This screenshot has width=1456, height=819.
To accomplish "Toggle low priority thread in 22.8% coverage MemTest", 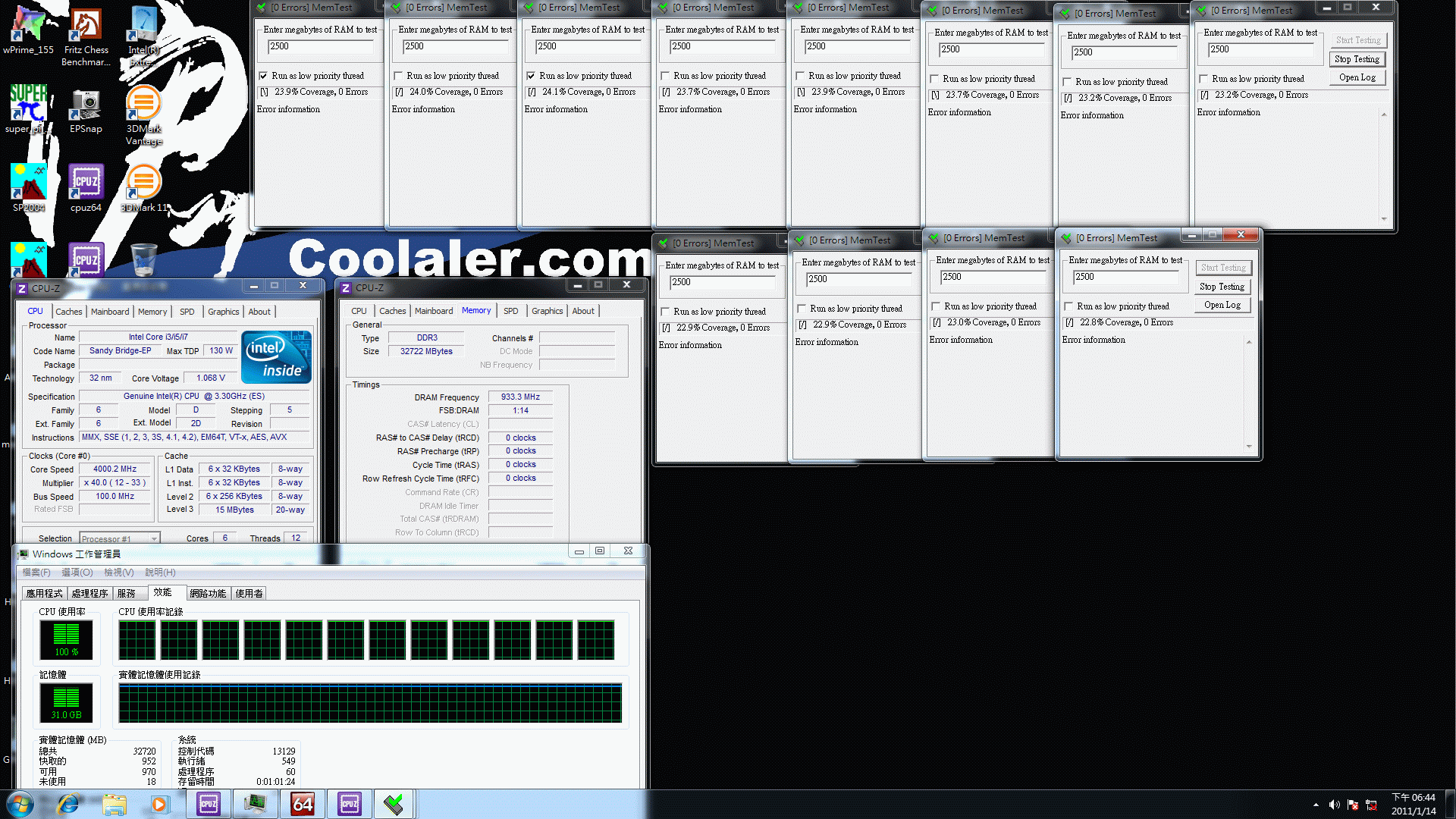I will (x=1068, y=306).
